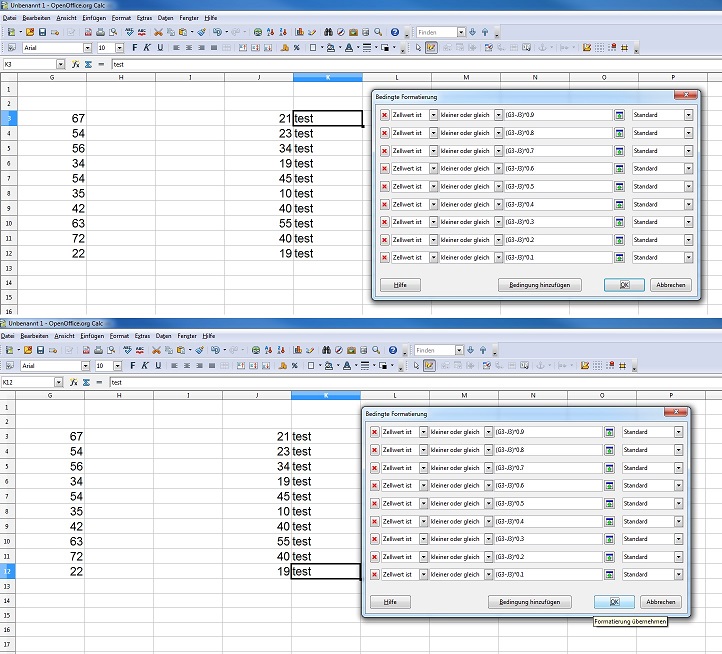Remove the (G3-J3)*0.1 condition in lower dialog
Screen dimensions: 722x654
tap(375, 575)
